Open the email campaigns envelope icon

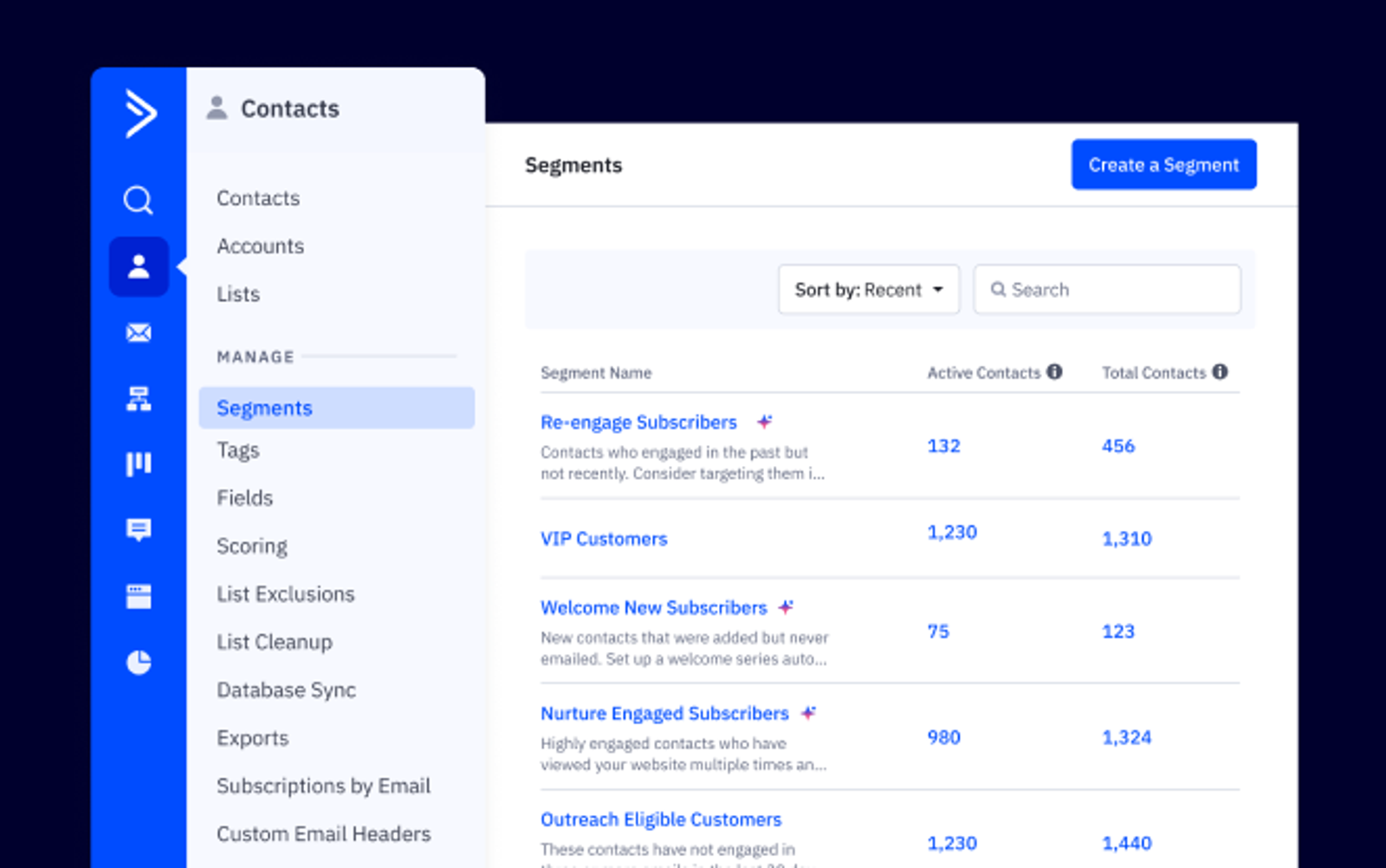[x=139, y=333]
